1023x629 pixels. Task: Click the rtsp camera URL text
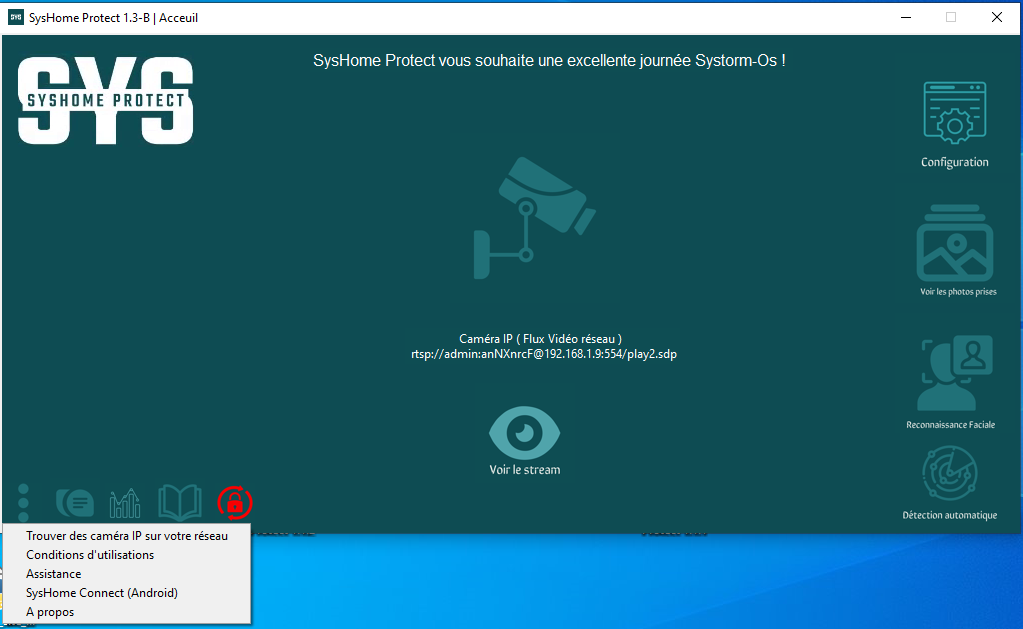pos(544,354)
